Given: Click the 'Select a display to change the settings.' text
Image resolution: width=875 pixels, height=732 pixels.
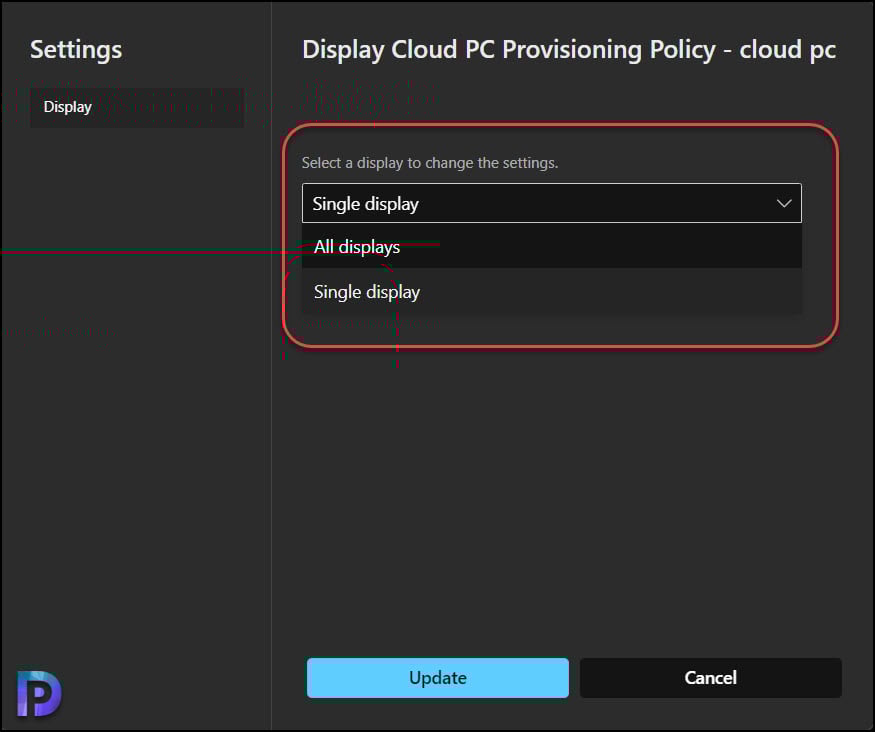Looking at the screenshot, I should pyautogui.click(x=430, y=163).
